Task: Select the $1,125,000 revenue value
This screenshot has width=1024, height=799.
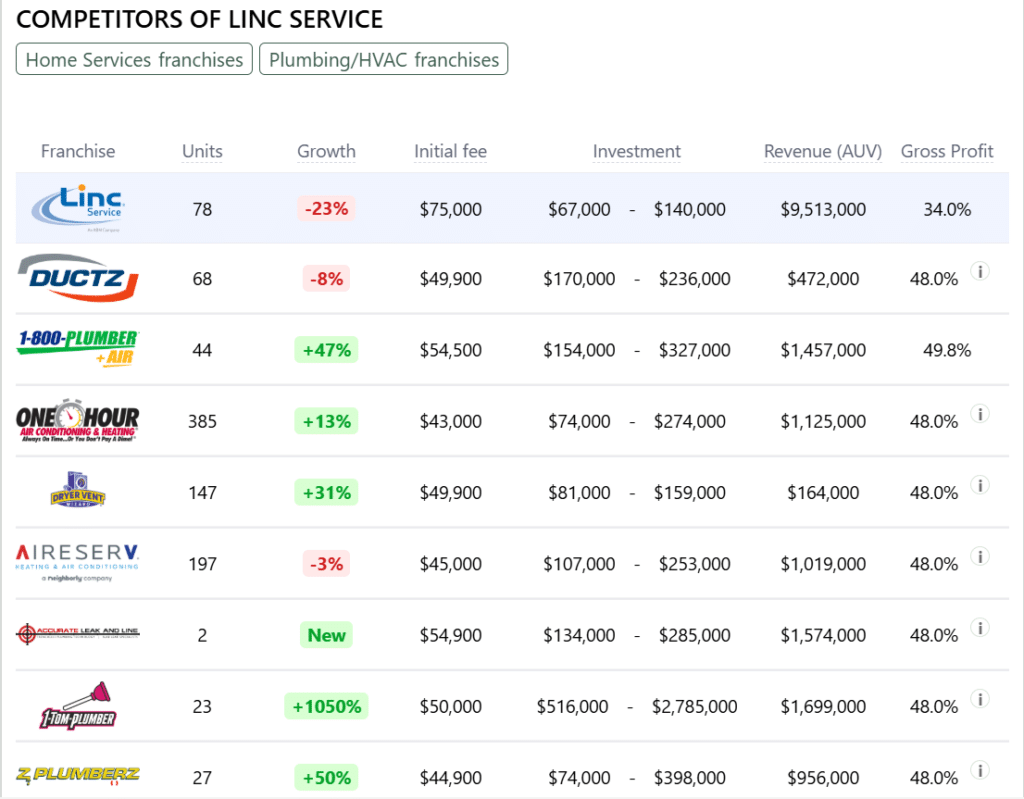Action: [x=823, y=421]
